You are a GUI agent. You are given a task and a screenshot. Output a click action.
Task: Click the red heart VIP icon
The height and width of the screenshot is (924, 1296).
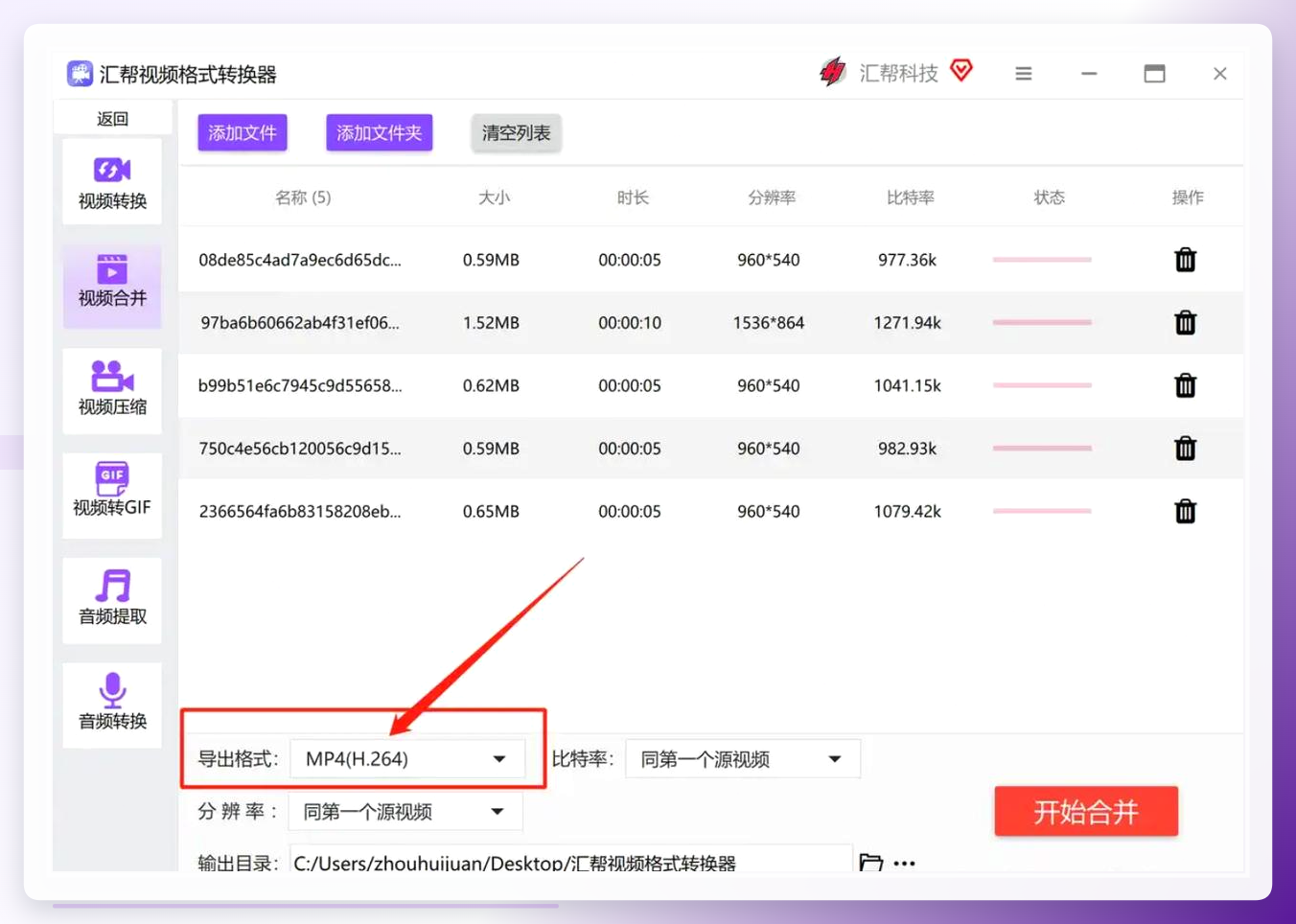(961, 70)
